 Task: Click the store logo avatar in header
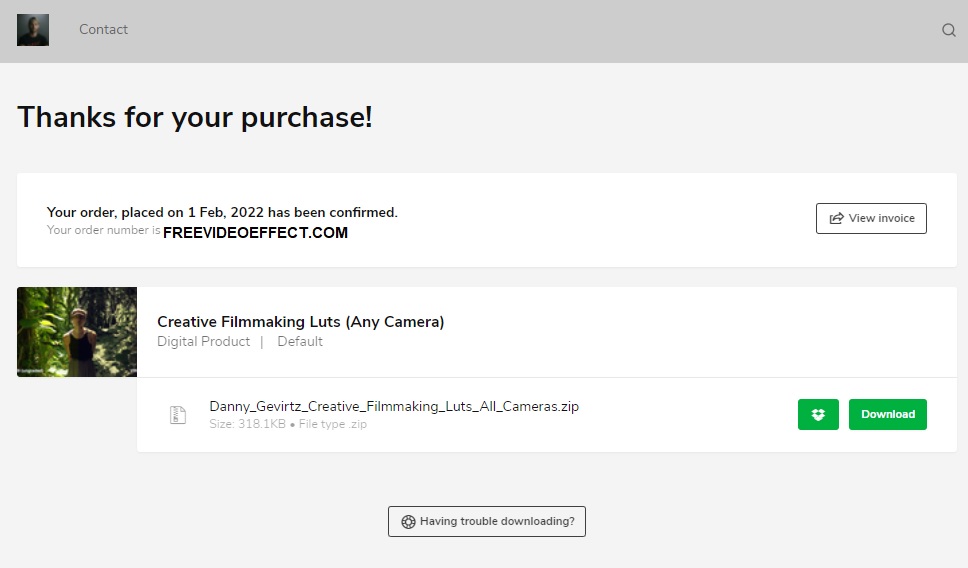(33, 30)
